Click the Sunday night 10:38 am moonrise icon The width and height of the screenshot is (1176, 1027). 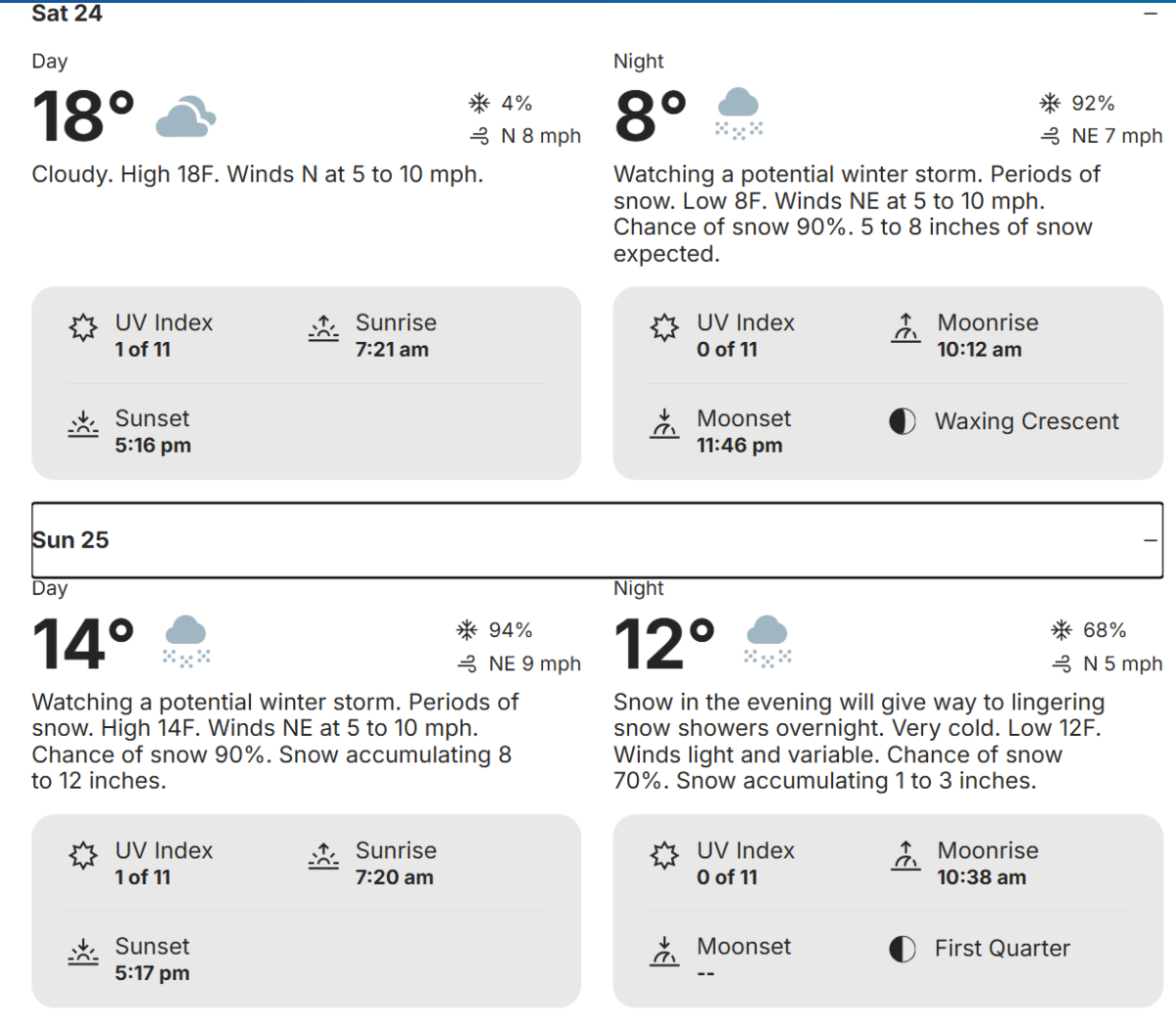pyautogui.click(x=906, y=856)
